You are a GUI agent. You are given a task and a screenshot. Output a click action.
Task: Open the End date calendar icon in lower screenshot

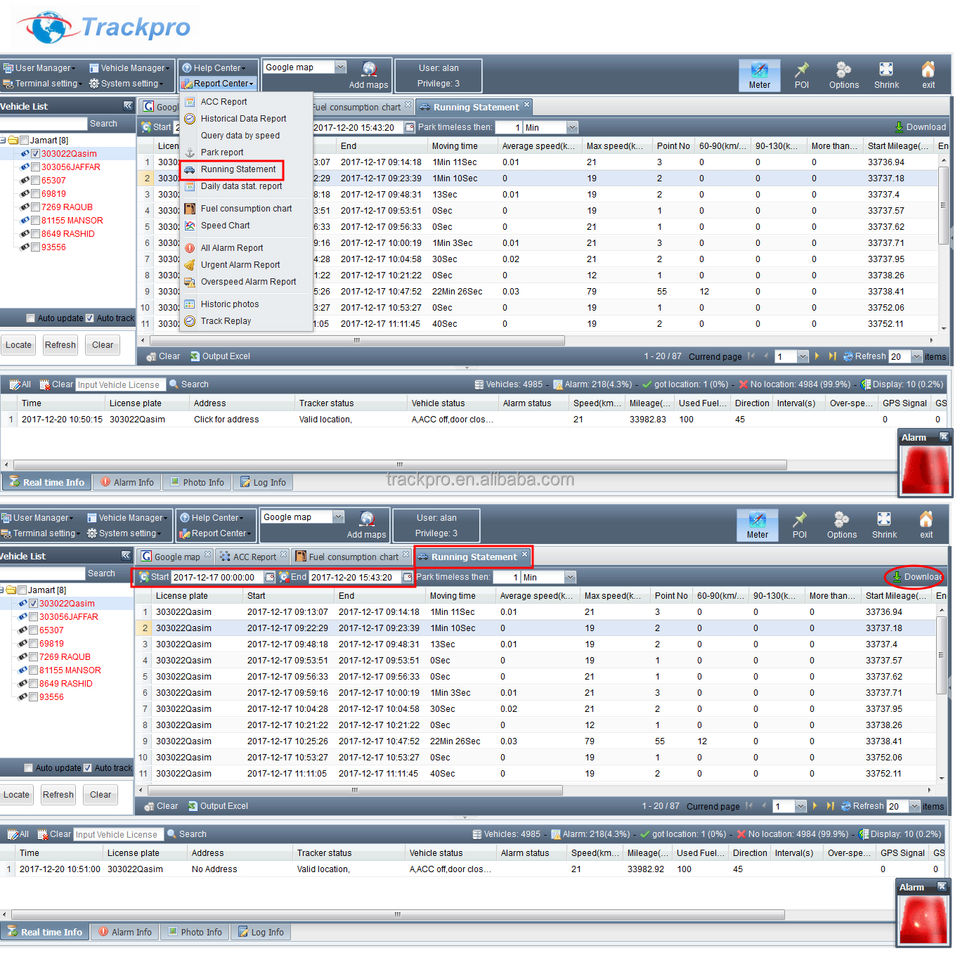(407, 577)
